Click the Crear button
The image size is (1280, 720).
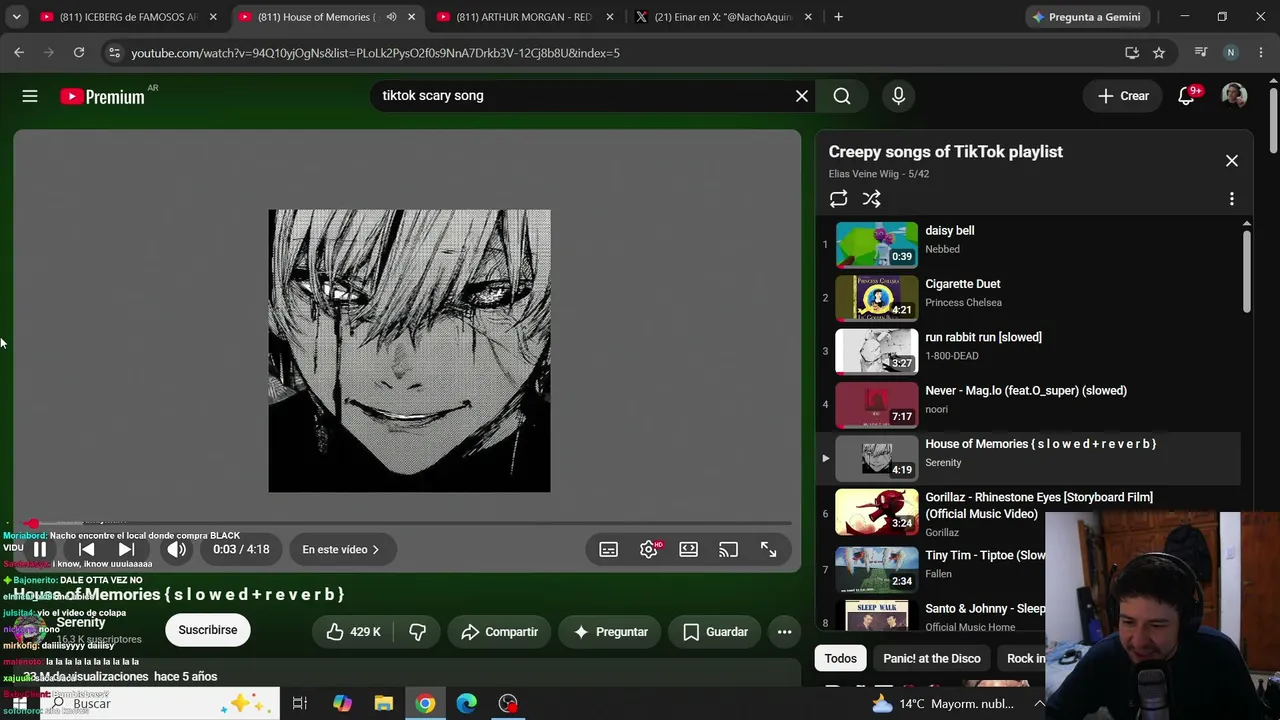point(1123,96)
